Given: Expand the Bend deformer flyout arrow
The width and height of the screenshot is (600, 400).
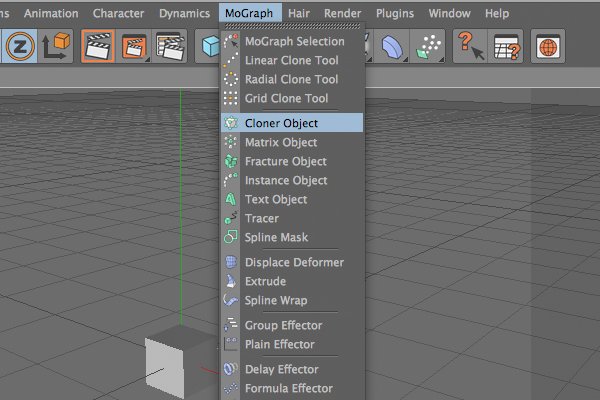Looking at the screenshot, I should click(x=405, y=59).
